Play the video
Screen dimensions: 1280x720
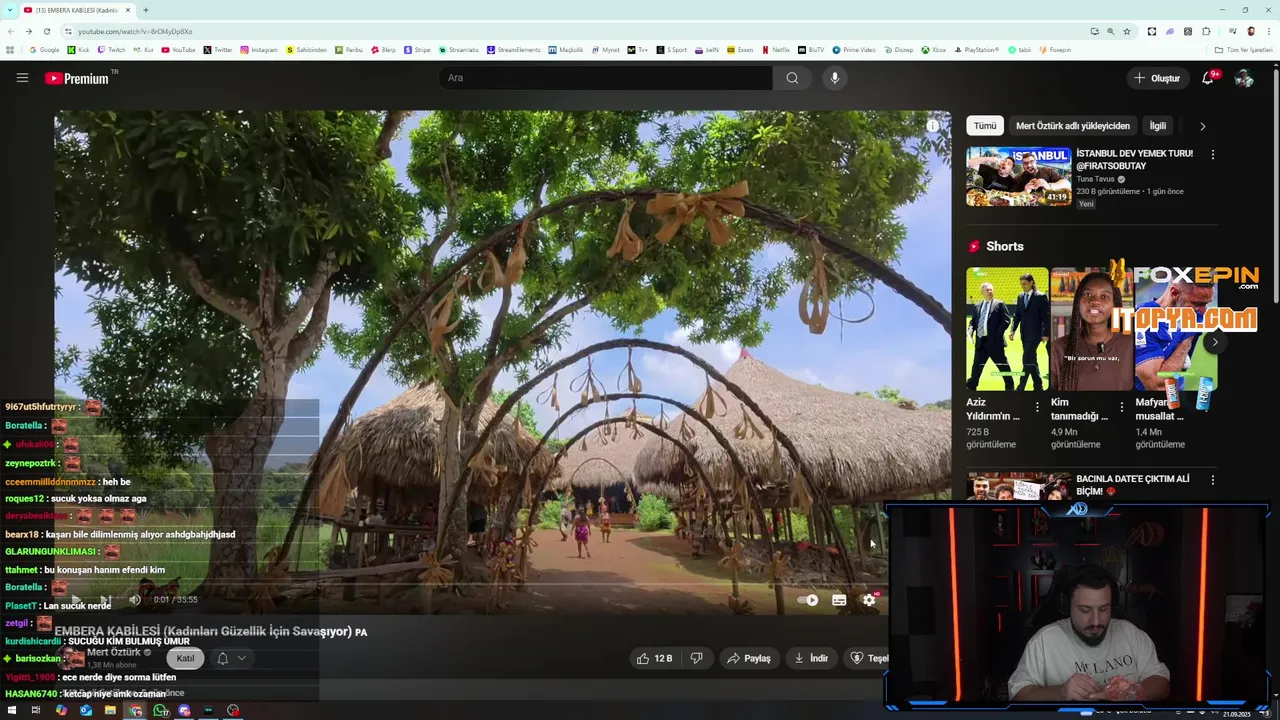tap(76, 600)
